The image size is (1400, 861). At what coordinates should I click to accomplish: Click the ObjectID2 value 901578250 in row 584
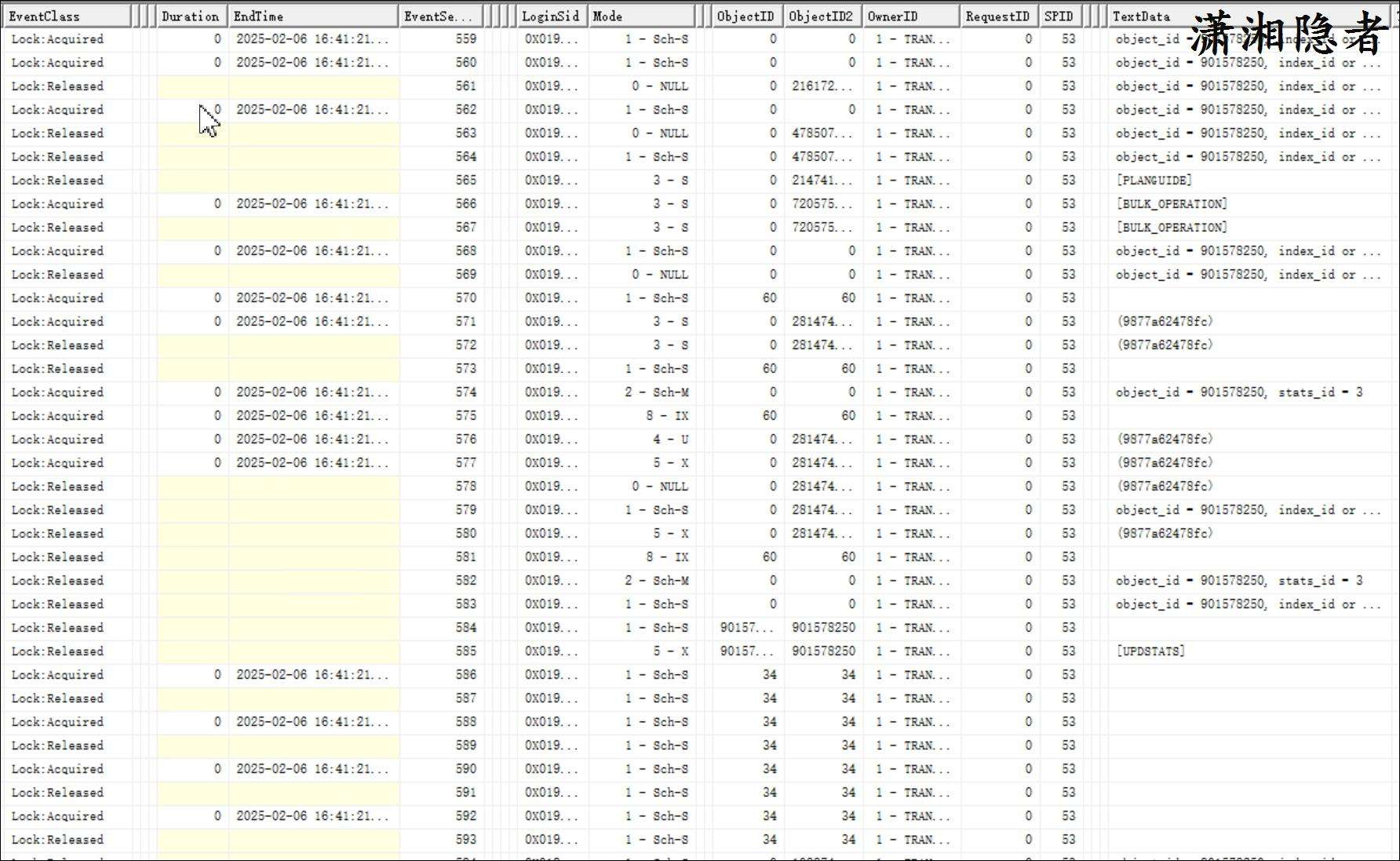click(x=823, y=628)
